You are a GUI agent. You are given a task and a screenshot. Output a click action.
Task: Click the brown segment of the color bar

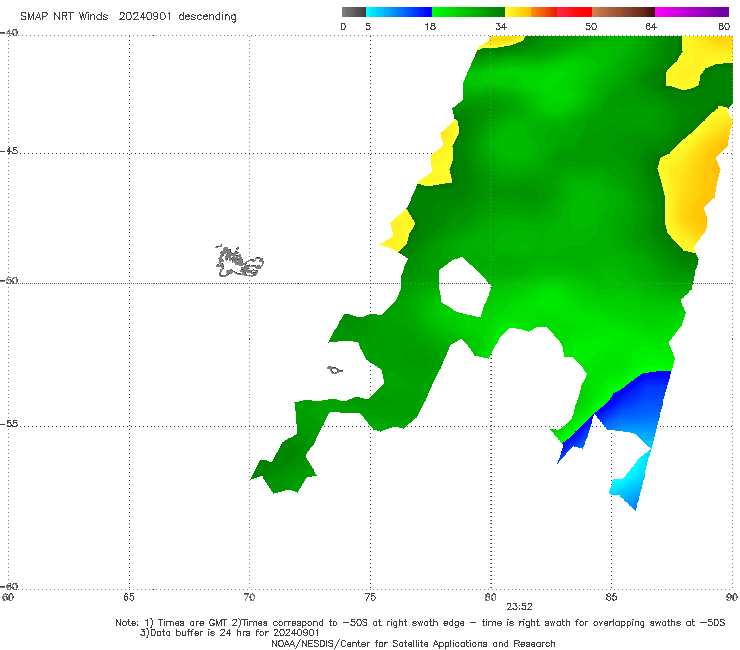coord(623,12)
